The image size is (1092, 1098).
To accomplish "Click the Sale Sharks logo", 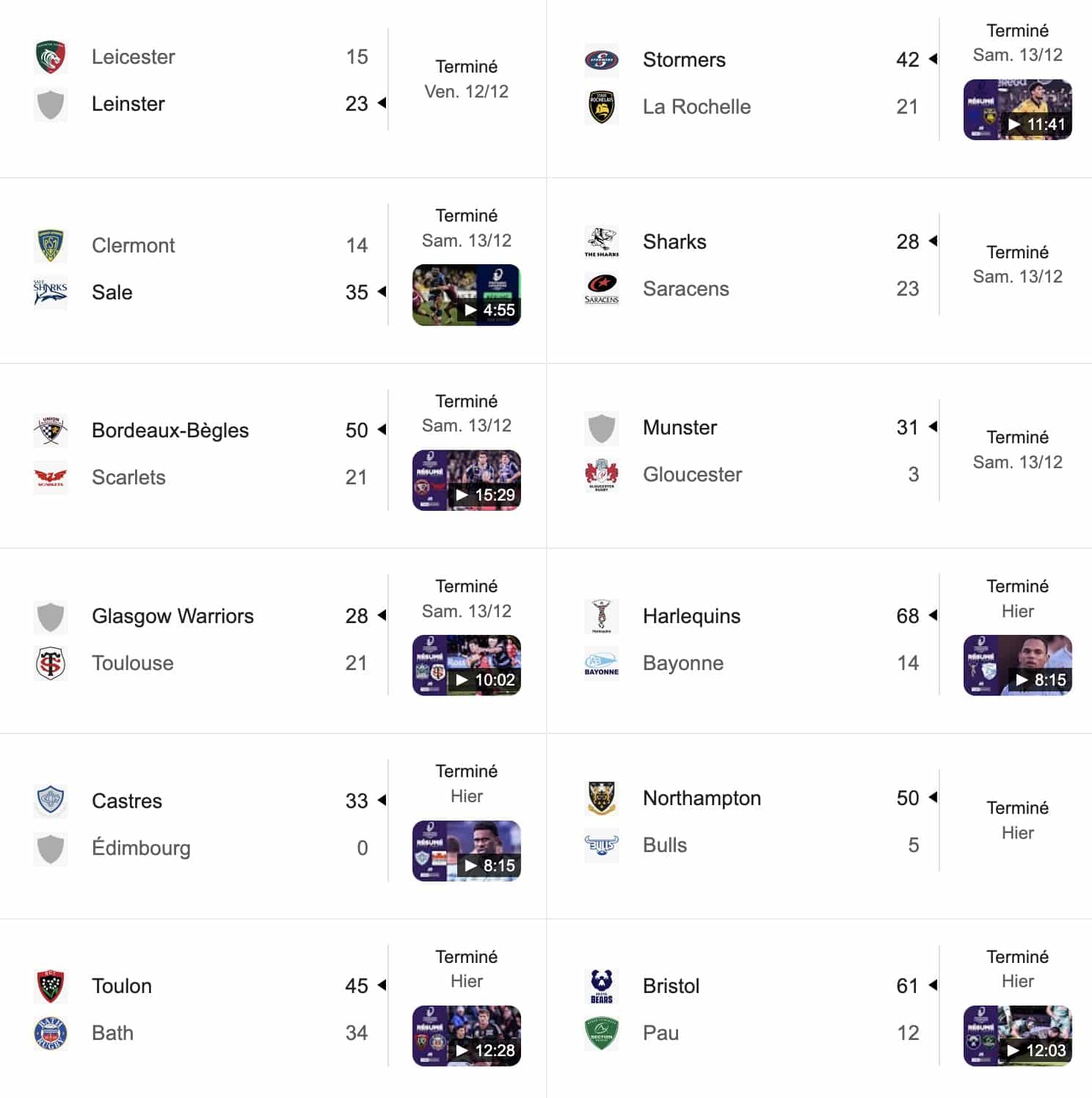I will pos(51,292).
